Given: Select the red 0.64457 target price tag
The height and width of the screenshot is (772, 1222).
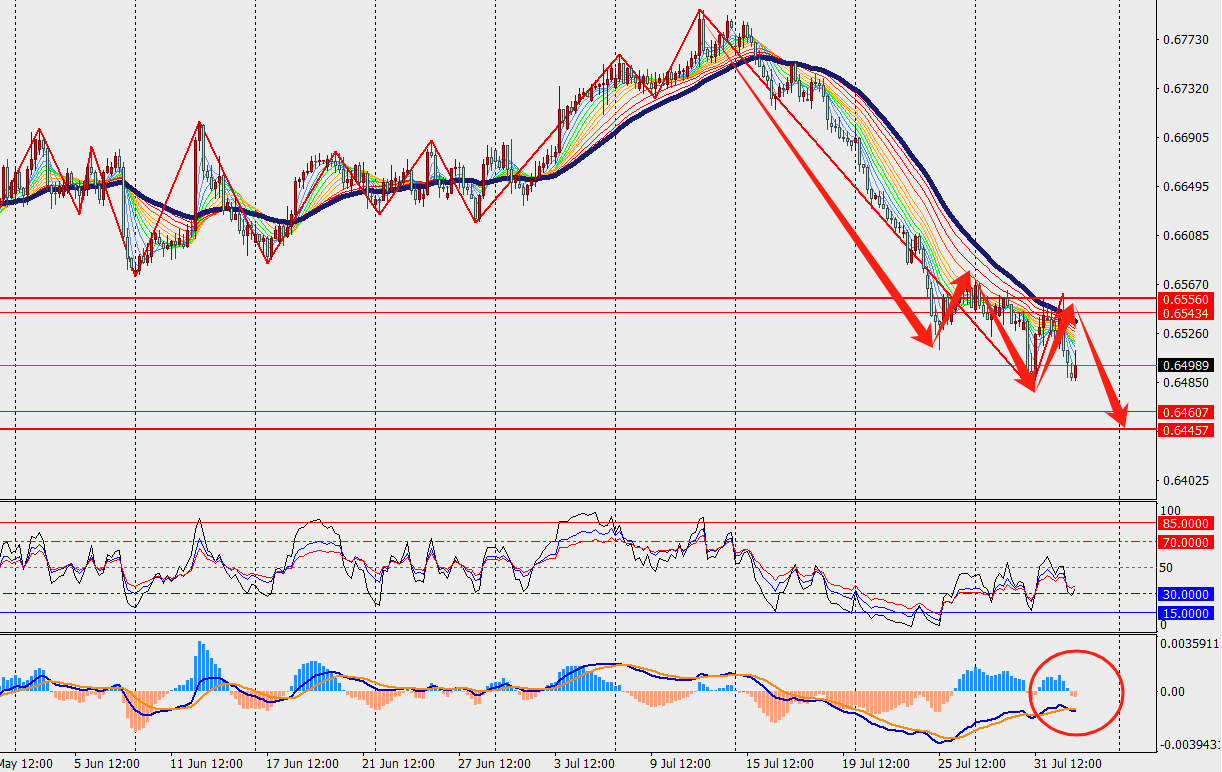Looking at the screenshot, I should 1185,430.
